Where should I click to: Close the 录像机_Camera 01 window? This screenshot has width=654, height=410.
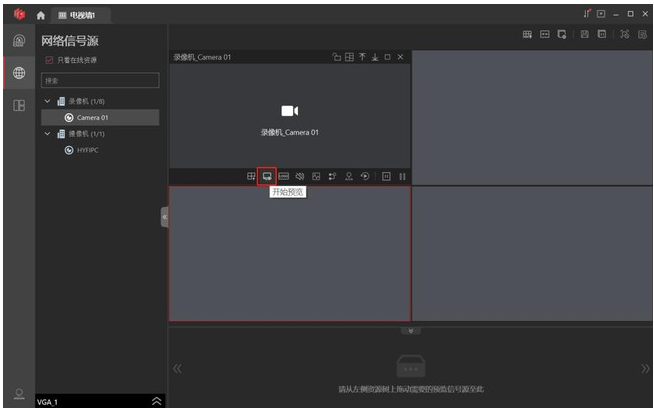[x=400, y=57]
